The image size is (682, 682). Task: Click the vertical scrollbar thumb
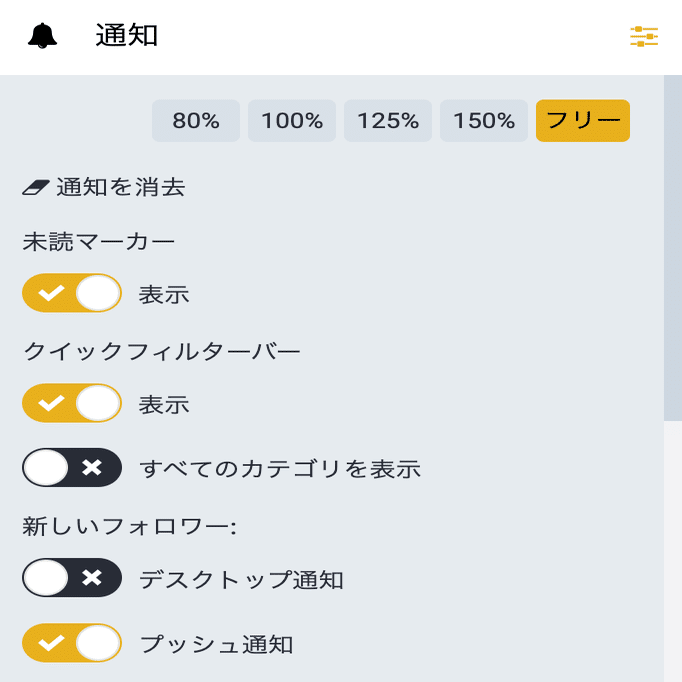[672, 250]
